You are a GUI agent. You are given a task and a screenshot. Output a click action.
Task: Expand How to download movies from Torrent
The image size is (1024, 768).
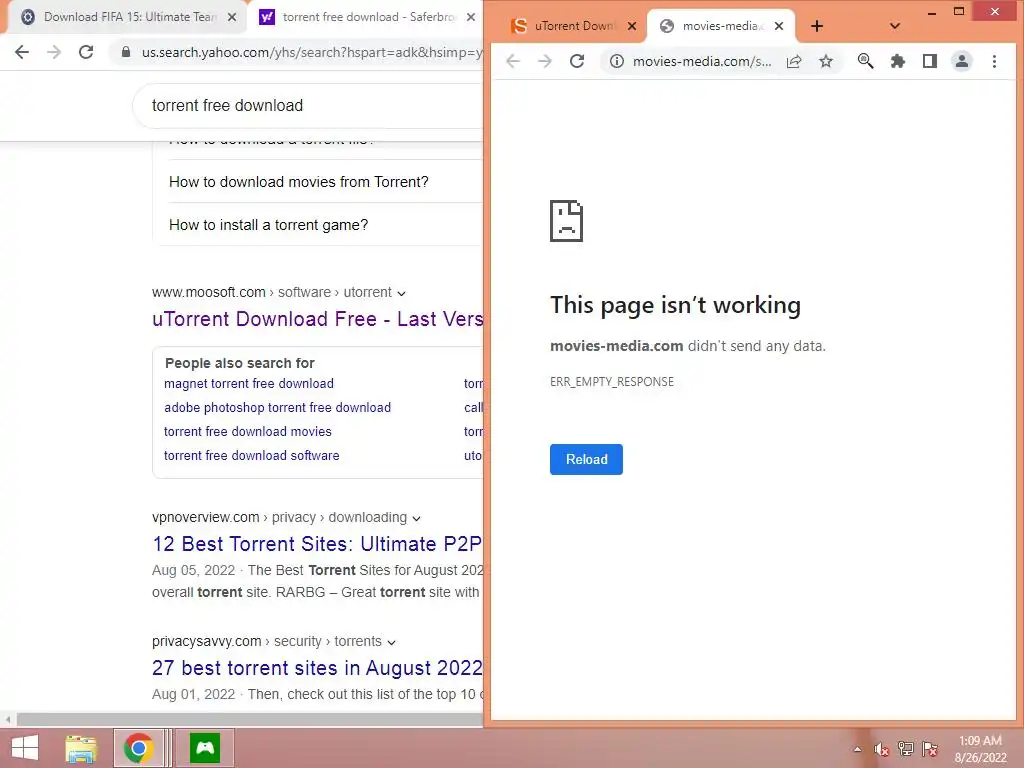tap(298, 182)
